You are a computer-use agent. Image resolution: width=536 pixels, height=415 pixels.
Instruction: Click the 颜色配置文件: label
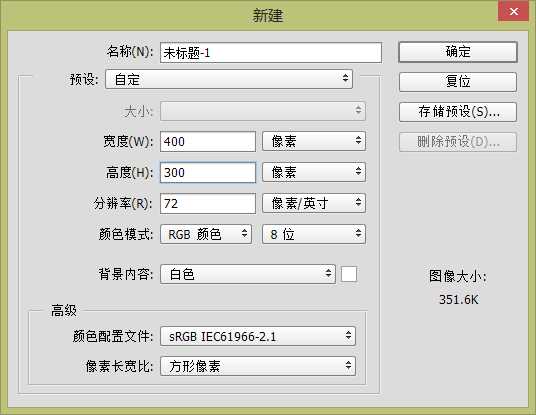(113, 336)
